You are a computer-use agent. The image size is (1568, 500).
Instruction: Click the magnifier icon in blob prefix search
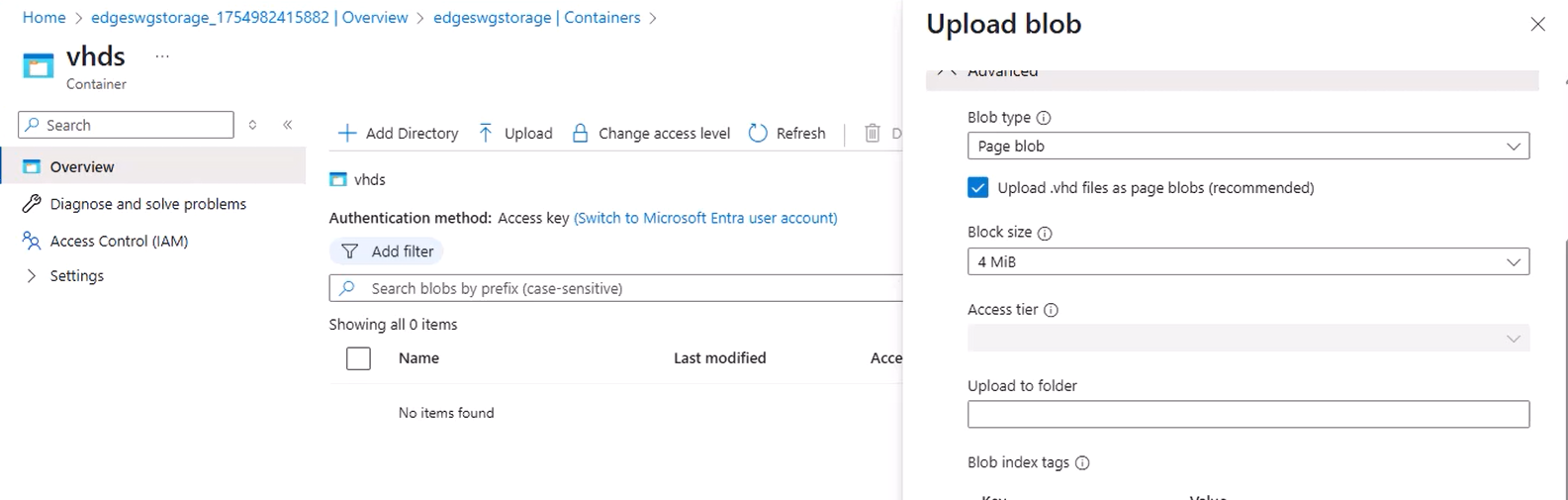pos(347,288)
